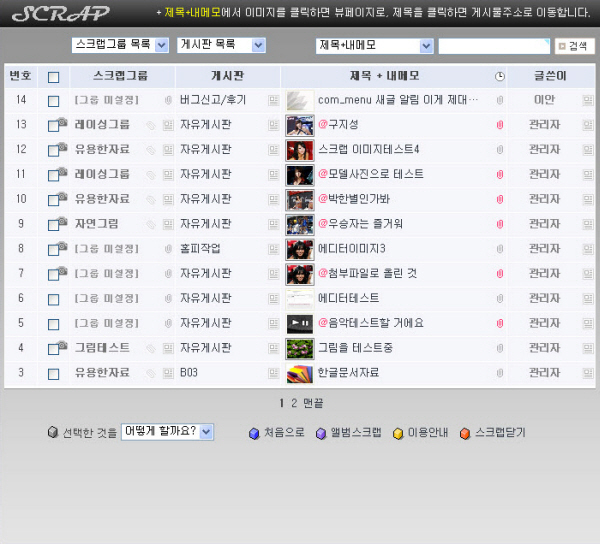Viewport: 600px width, 544px height.
Task: Click the yellow cube icon beside 이용안내
Action: pyautogui.click(x=398, y=433)
